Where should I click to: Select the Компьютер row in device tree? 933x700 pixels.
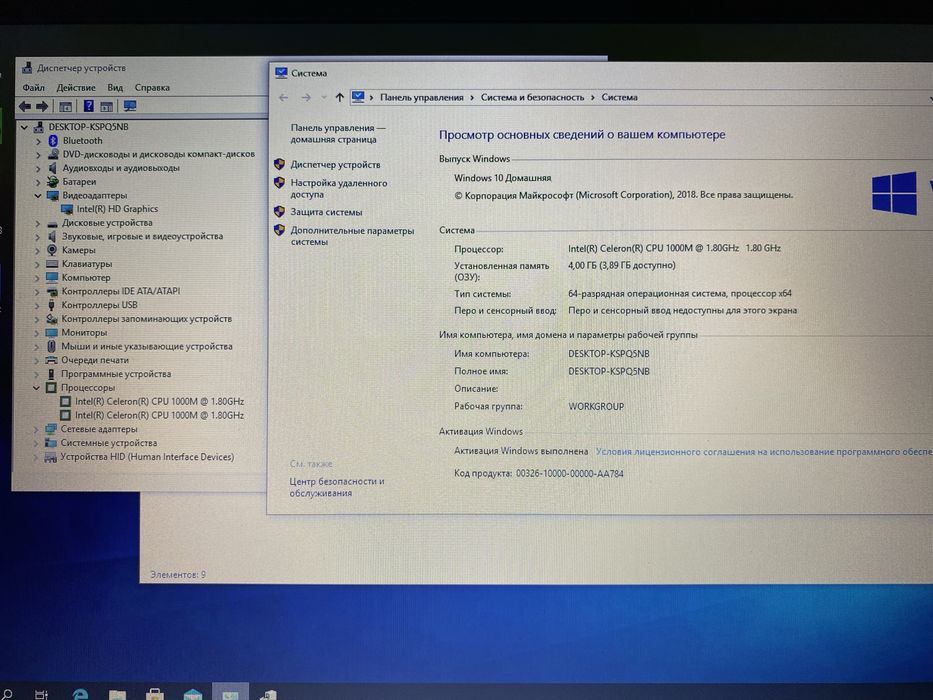click(x=86, y=277)
